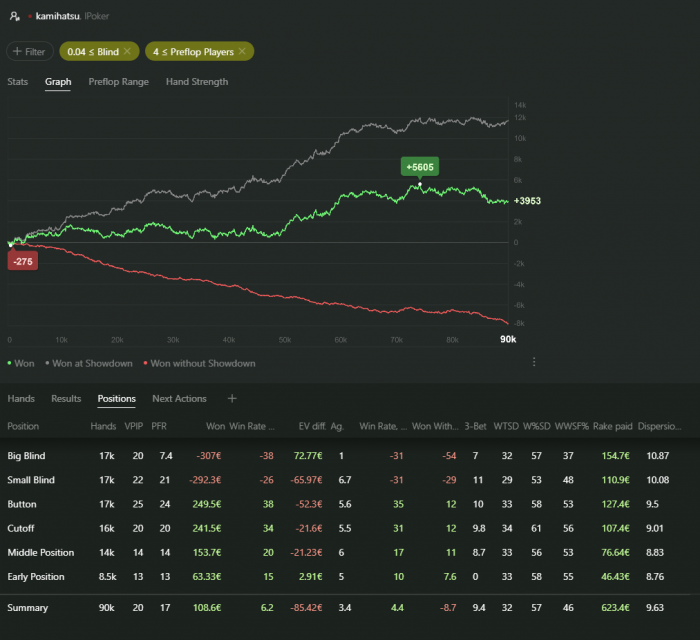
Task: Select the Big Blind position row
Action: [x=31, y=456]
